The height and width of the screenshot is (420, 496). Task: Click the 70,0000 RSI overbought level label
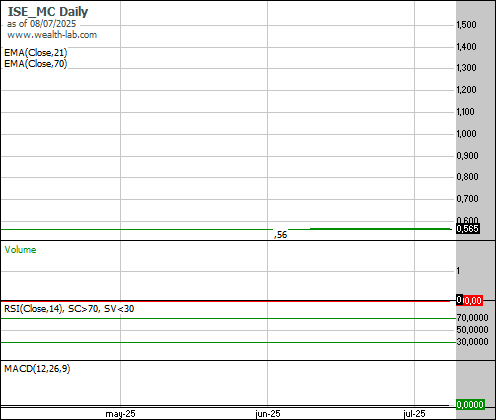[472, 318]
